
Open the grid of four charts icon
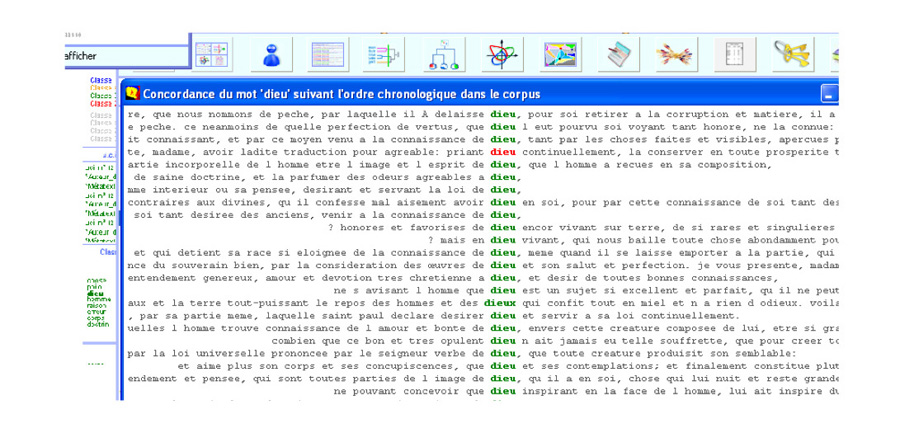coord(212,54)
